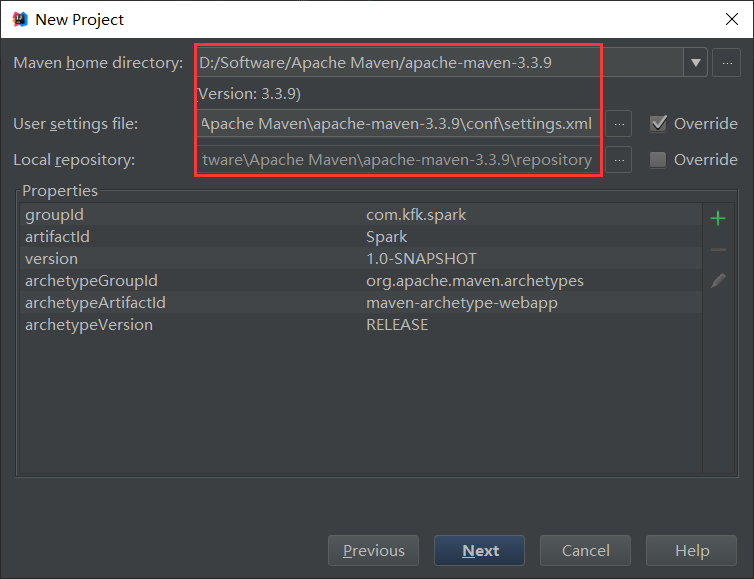Click the Version: 3.3.9 text

pyautogui.click(x=249, y=94)
